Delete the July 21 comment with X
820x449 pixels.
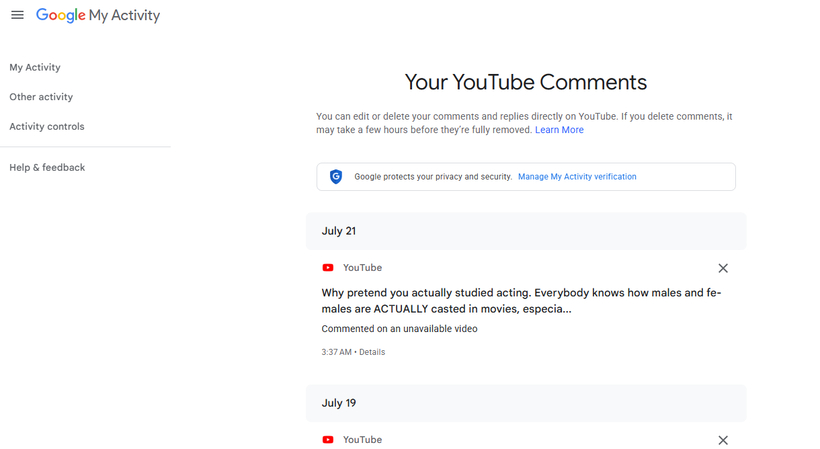(723, 268)
